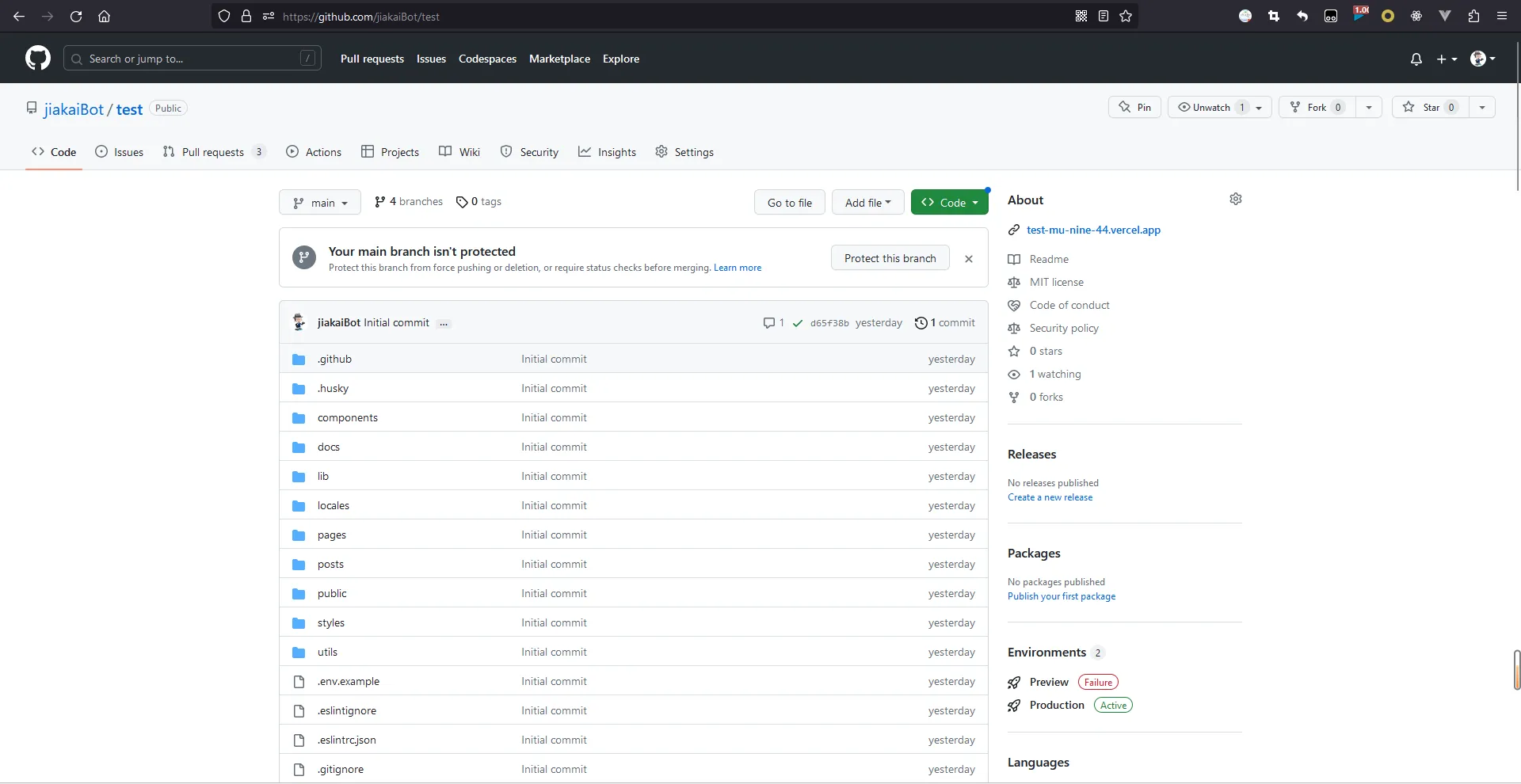The height and width of the screenshot is (784, 1521).
Task: Switch to the Actions tab
Action: [x=314, y=152]
